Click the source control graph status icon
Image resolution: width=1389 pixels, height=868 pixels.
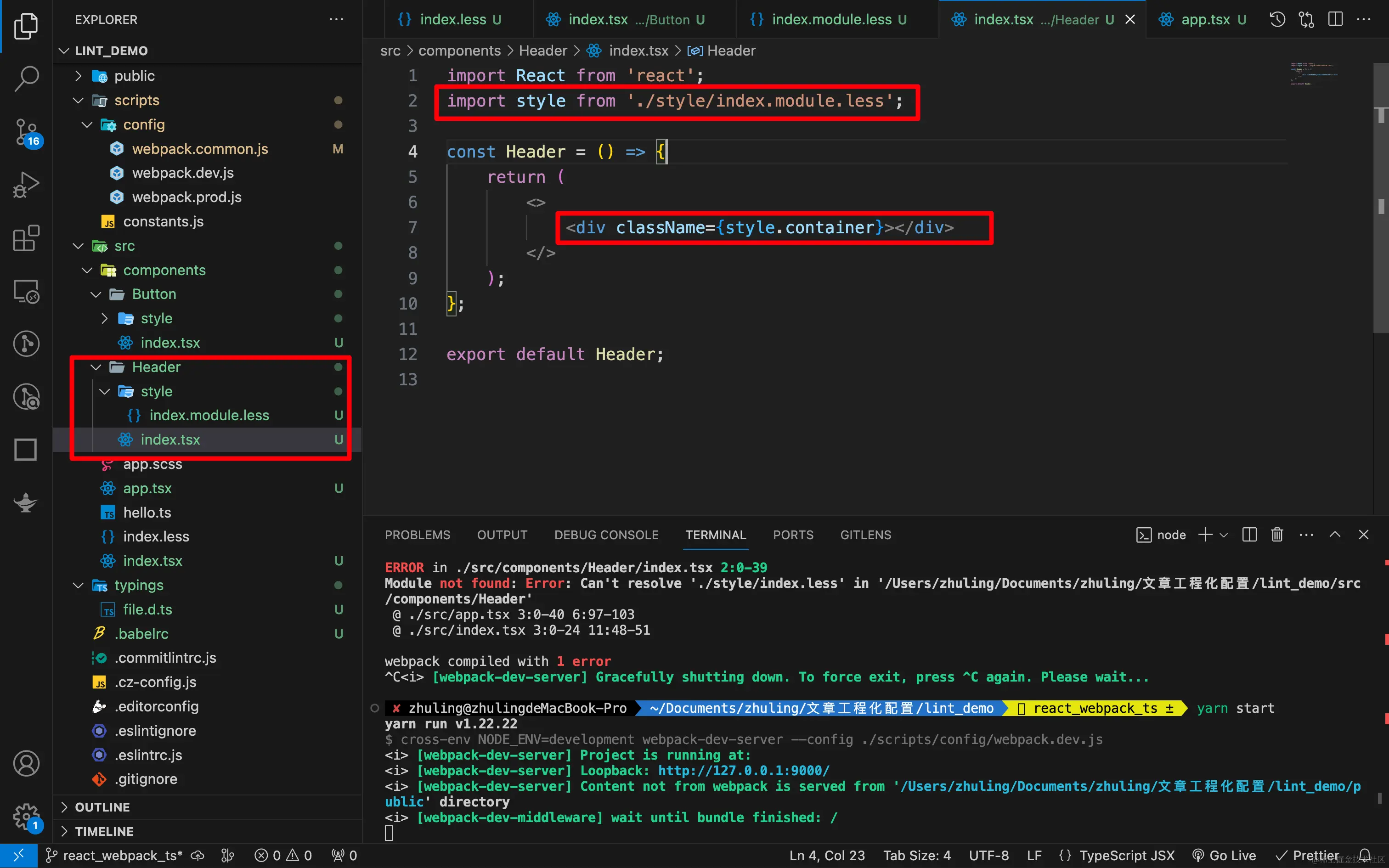(227, 855)
